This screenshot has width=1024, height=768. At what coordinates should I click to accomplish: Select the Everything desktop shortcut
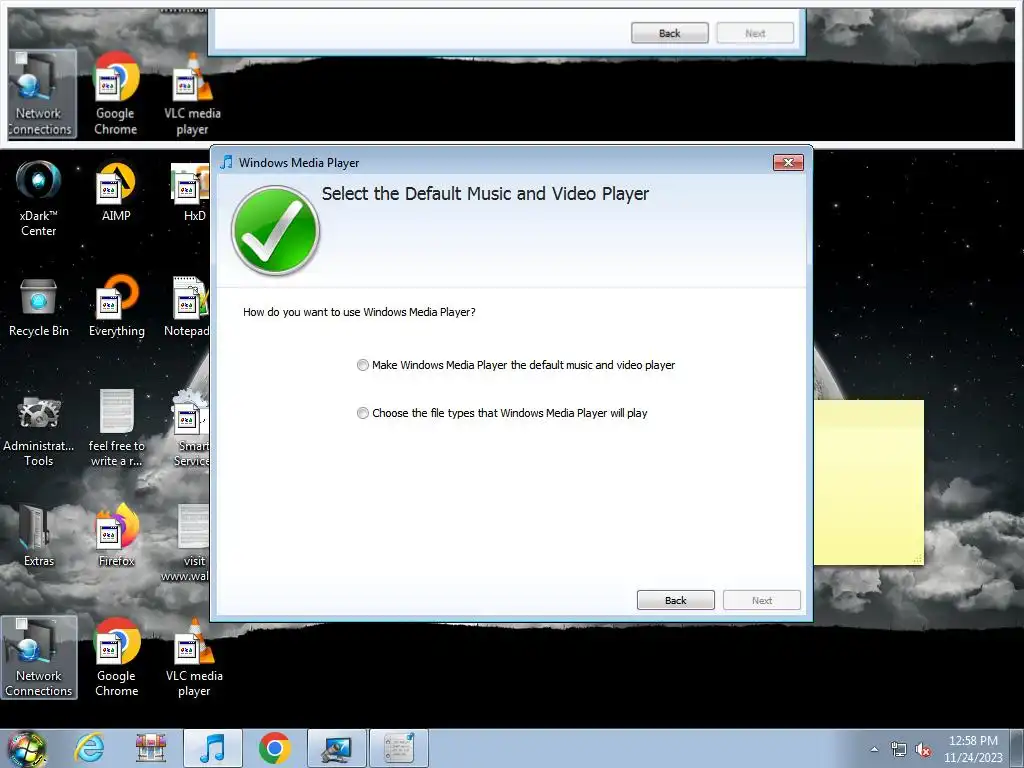coord(116,306)
